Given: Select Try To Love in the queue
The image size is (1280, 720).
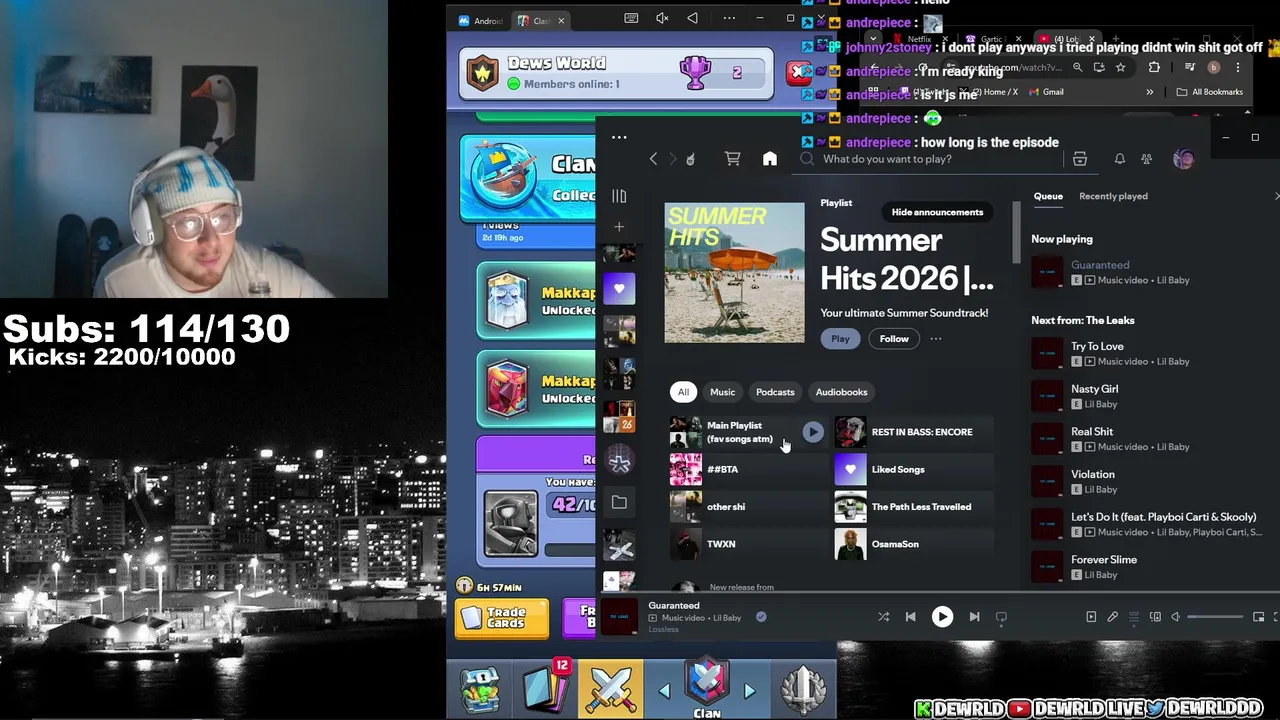Looking at the screenshot, I should (1150, 354).
